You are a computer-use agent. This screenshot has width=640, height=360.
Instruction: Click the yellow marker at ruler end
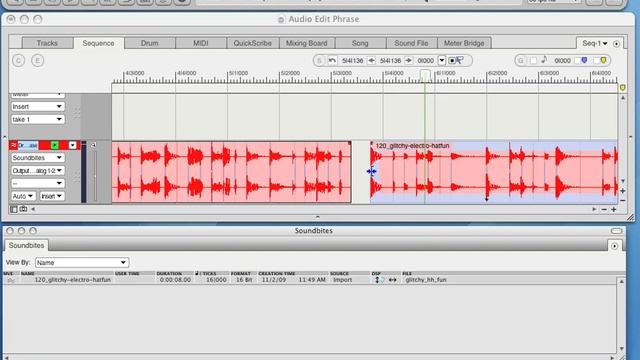pyautogui.click(x=622, y=88)
